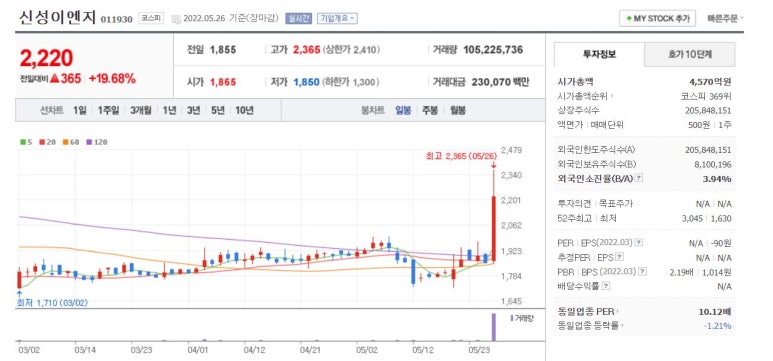Select the 5년 line chart range
Viewport: 773px width, 361px height.
pos(217,110)
